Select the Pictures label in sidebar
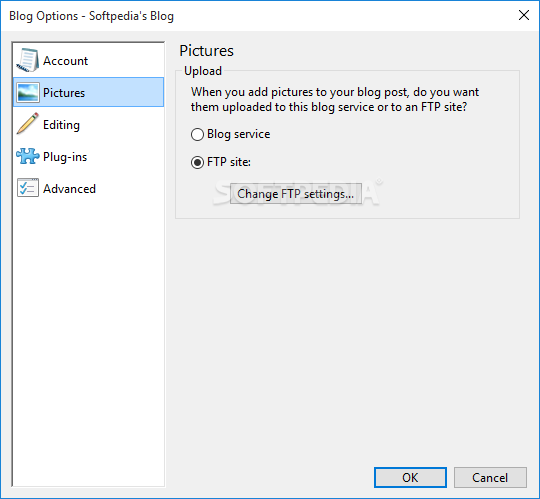 coord(64,93)
